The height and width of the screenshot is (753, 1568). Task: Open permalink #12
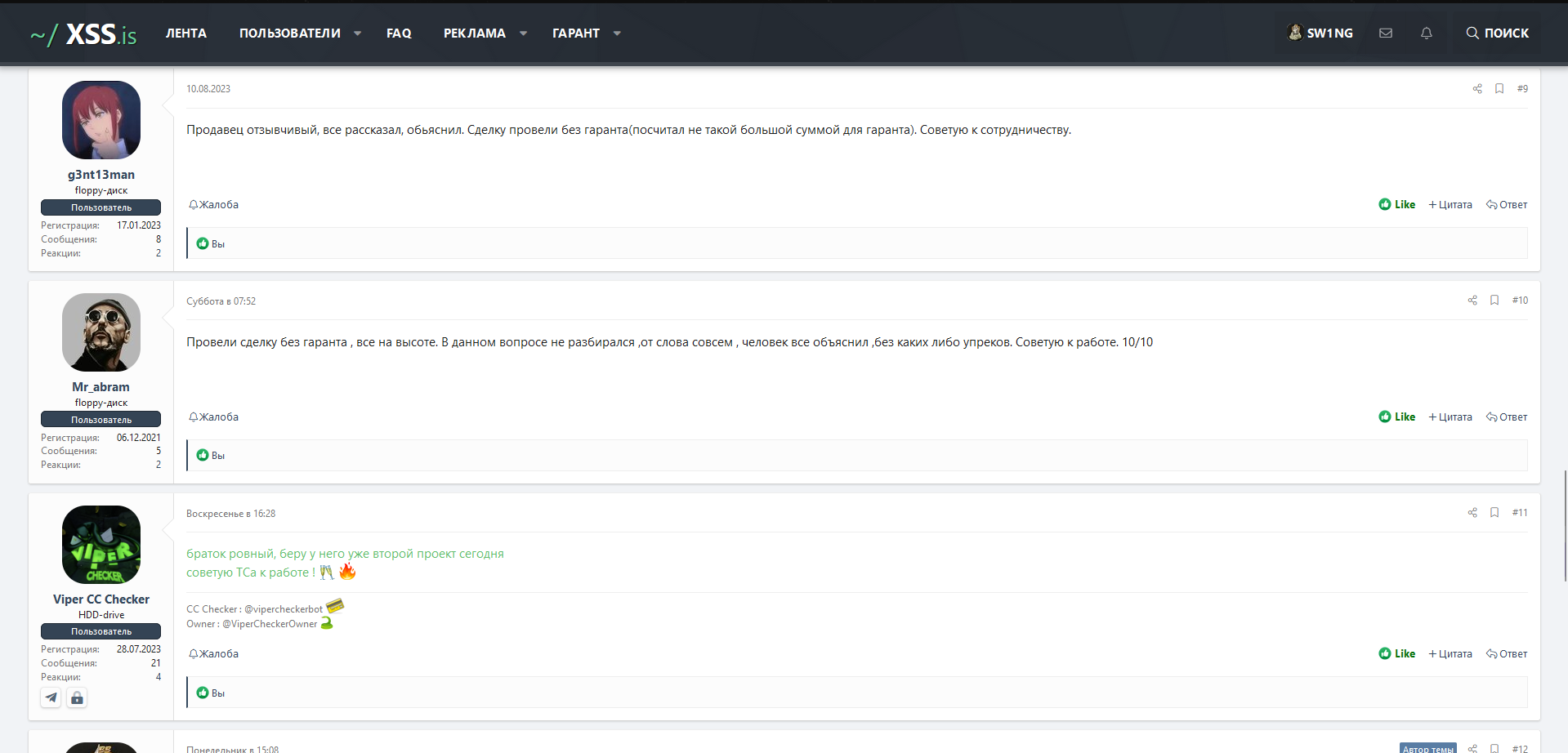(x=1520, y=748)
